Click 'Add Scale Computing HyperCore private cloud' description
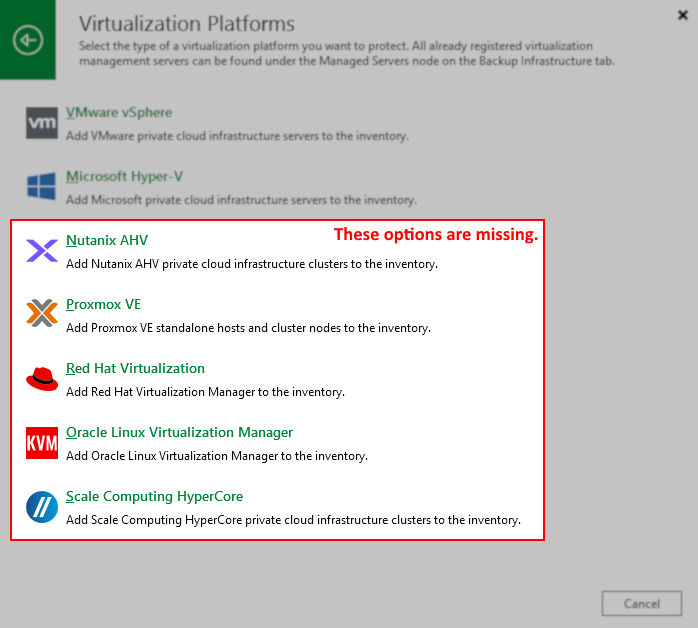 coord(293,520)
